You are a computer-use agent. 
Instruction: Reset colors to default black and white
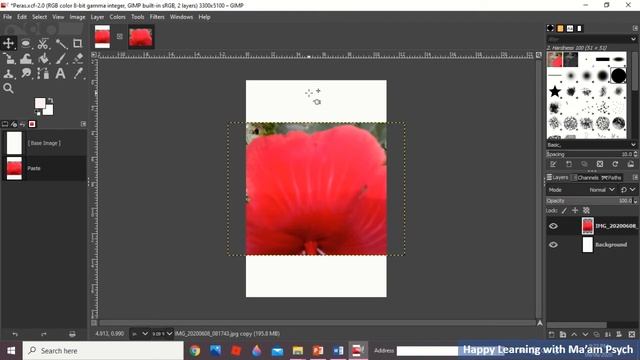tap(37, 113)
